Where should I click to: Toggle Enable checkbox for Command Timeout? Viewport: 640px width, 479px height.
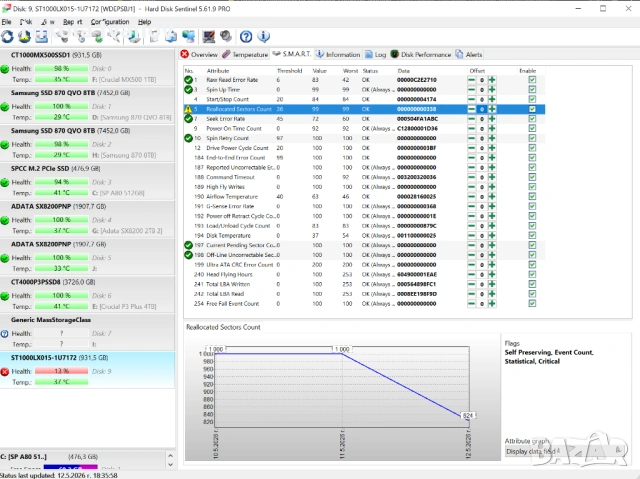click(x=532, y=177)
